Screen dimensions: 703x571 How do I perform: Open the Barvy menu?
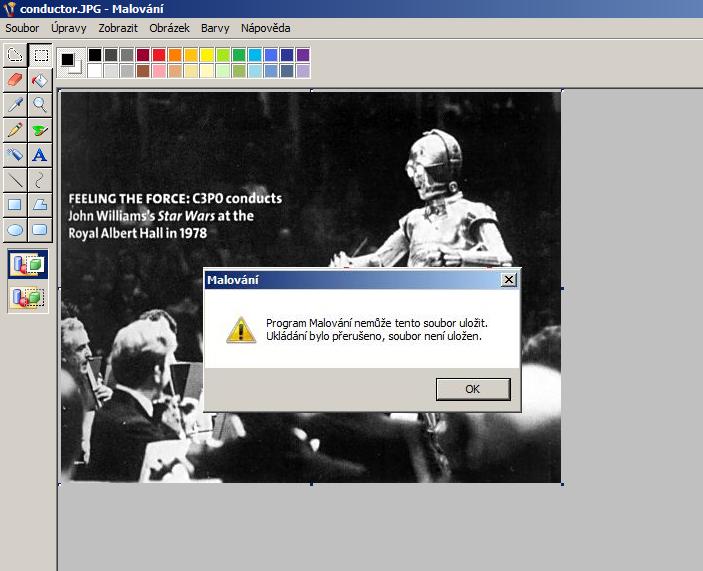[x=215, y=28]
